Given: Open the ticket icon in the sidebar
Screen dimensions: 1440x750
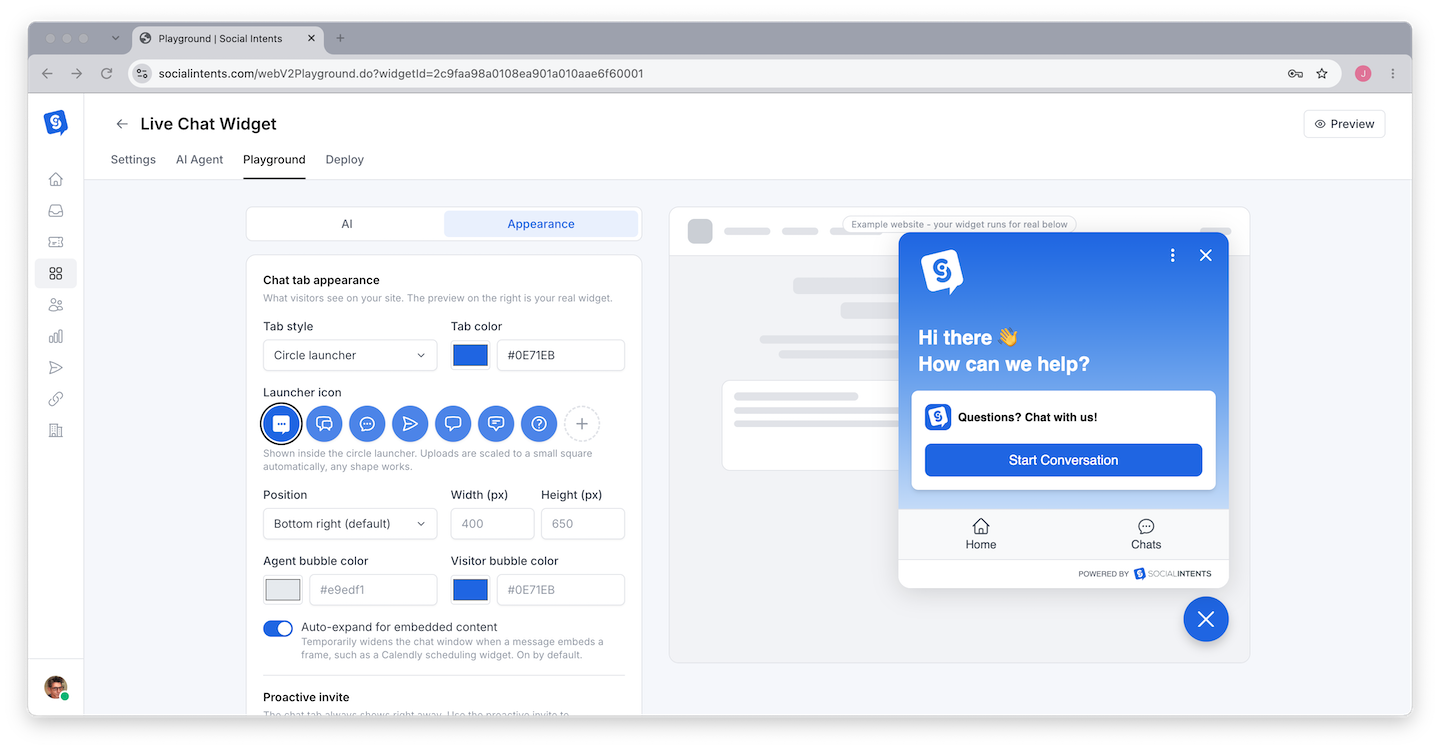Looking at the screenshot, I should coord(56,242).
